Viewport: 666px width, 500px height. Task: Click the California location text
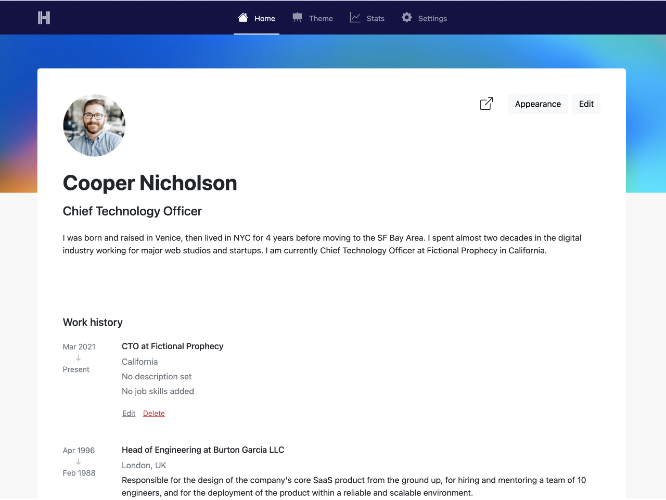click(x=140, y=362)
